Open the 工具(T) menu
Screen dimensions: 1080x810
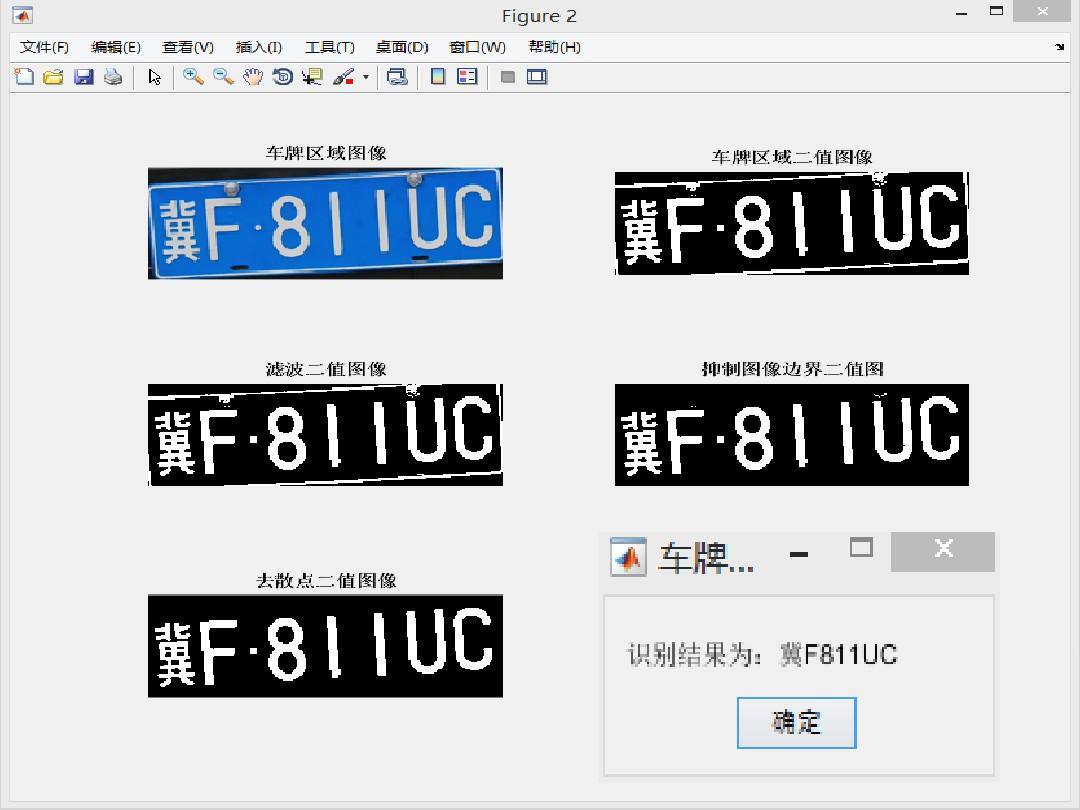pos(329,47)
